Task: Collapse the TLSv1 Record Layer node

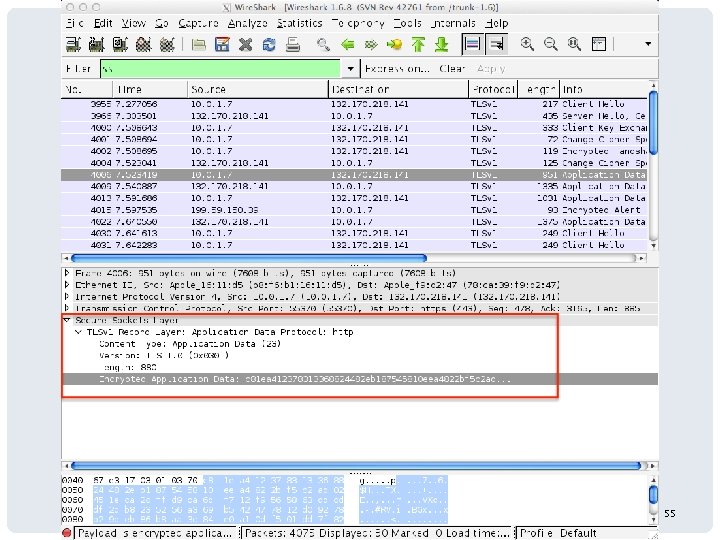Action: point(79,332)
